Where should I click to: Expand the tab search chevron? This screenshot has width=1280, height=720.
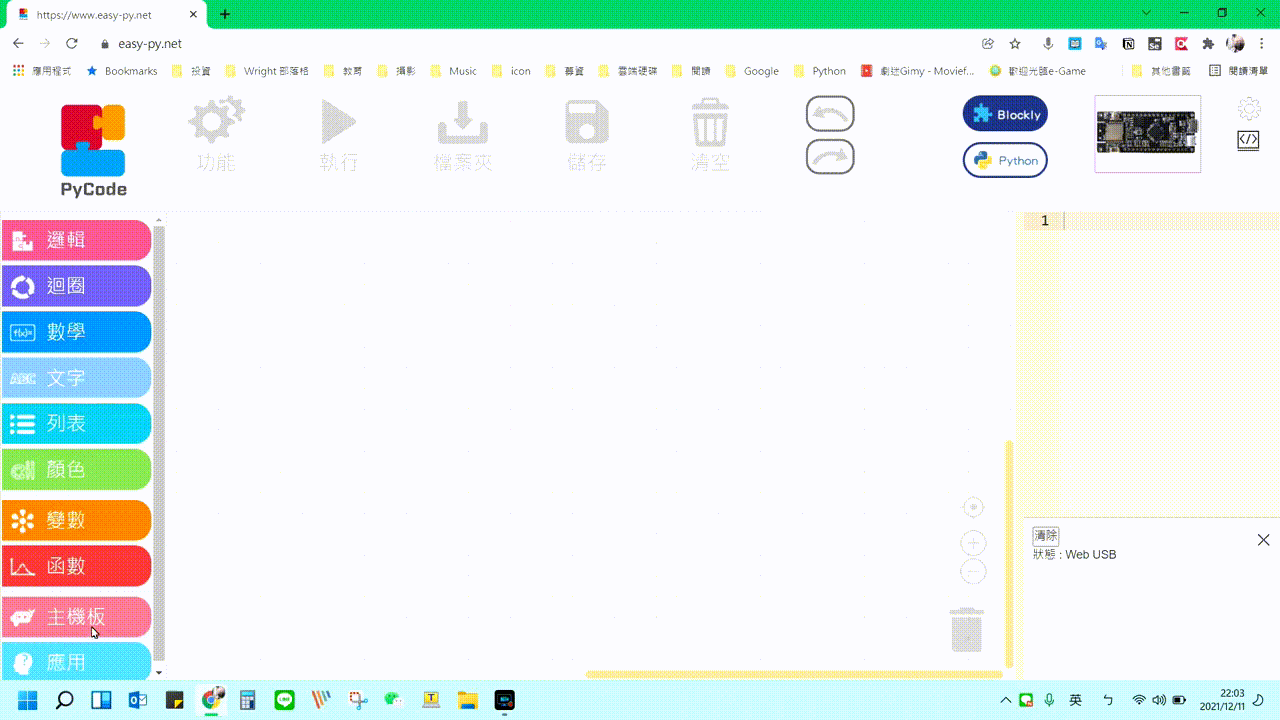tap(1147, 13)
